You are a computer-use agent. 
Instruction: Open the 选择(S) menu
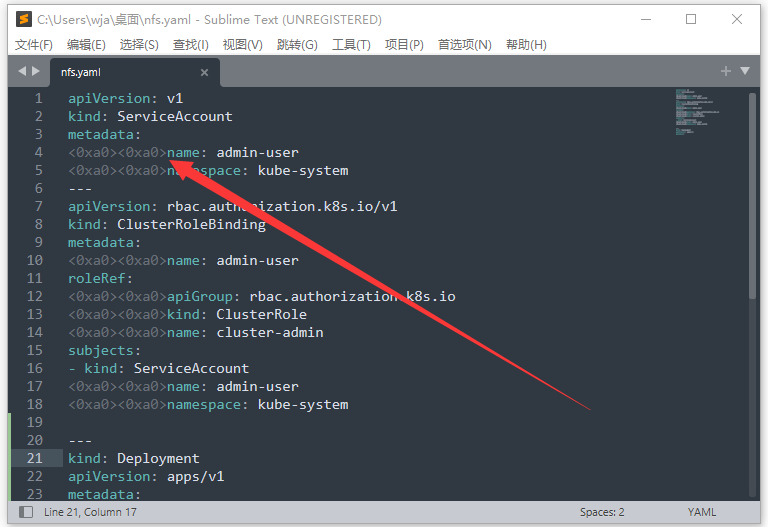pyautogui.click(x=139, y=45)
